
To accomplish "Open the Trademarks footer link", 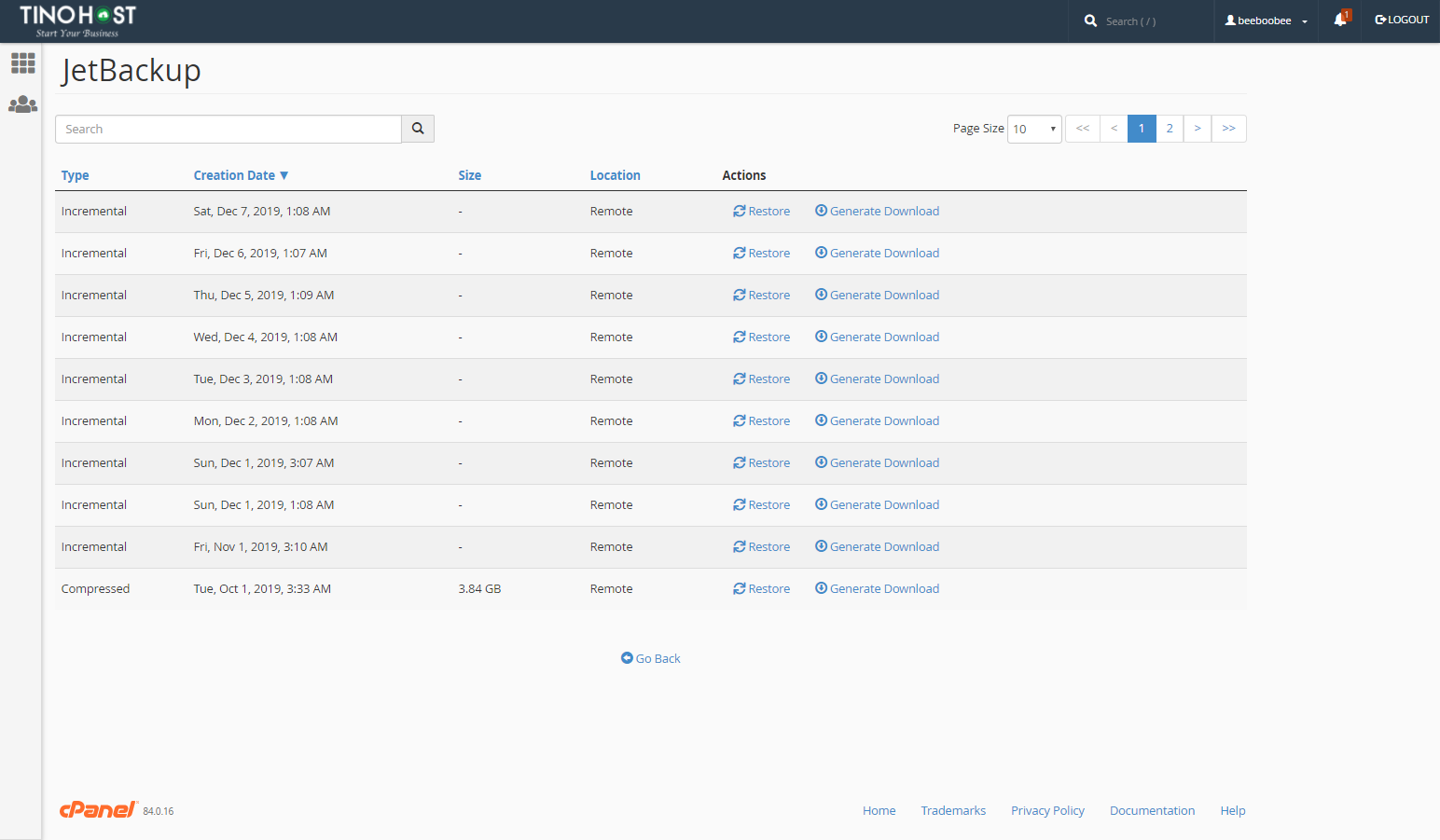I will click(953, 810).
